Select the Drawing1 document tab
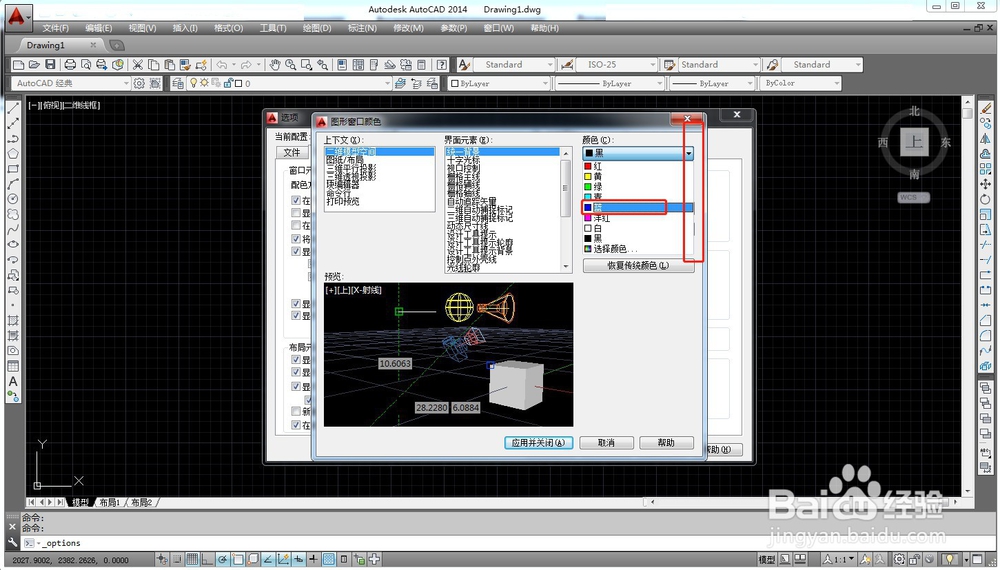 tap(46, 45)
